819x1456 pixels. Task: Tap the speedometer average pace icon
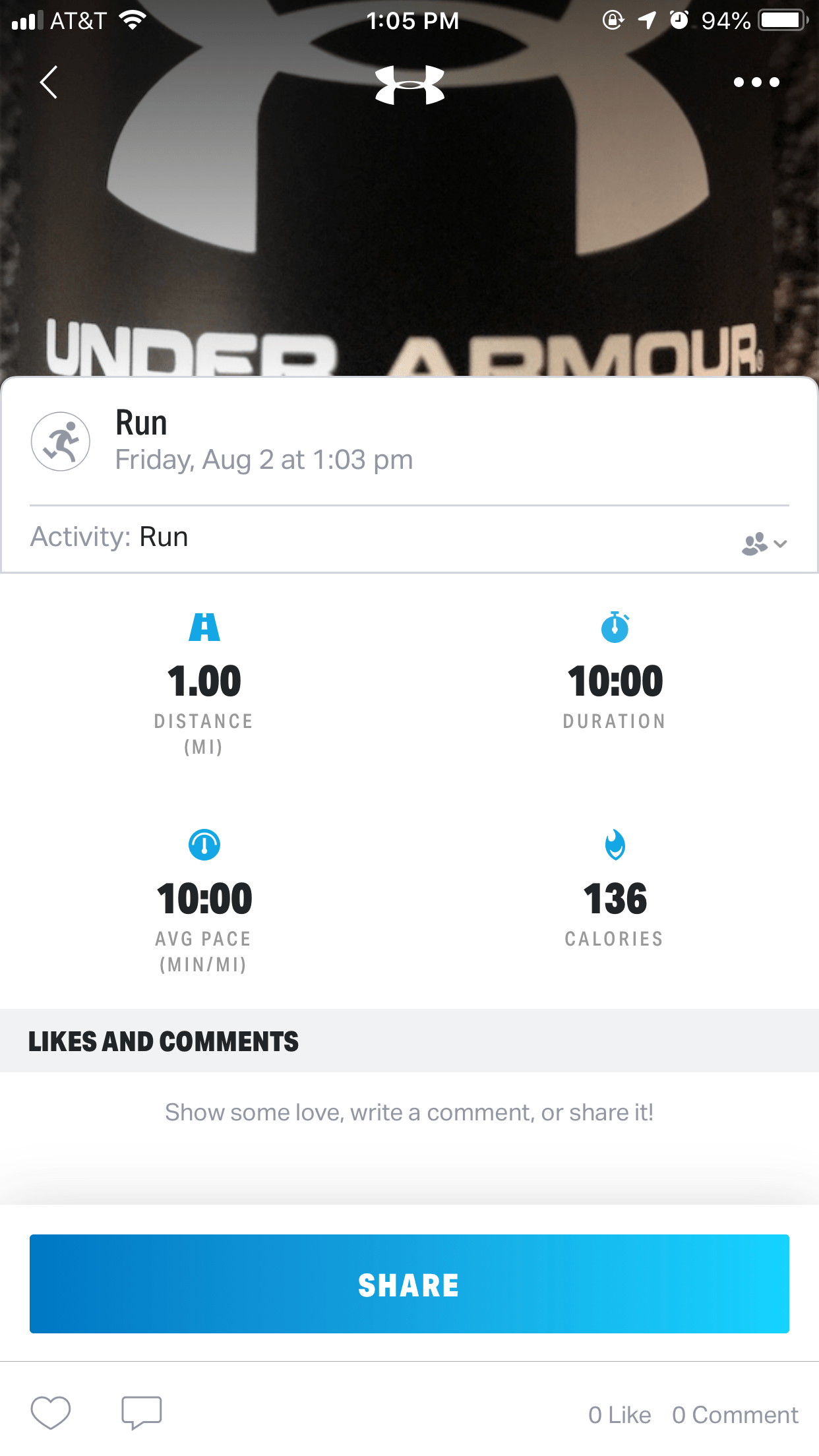(x=204, y=845)
